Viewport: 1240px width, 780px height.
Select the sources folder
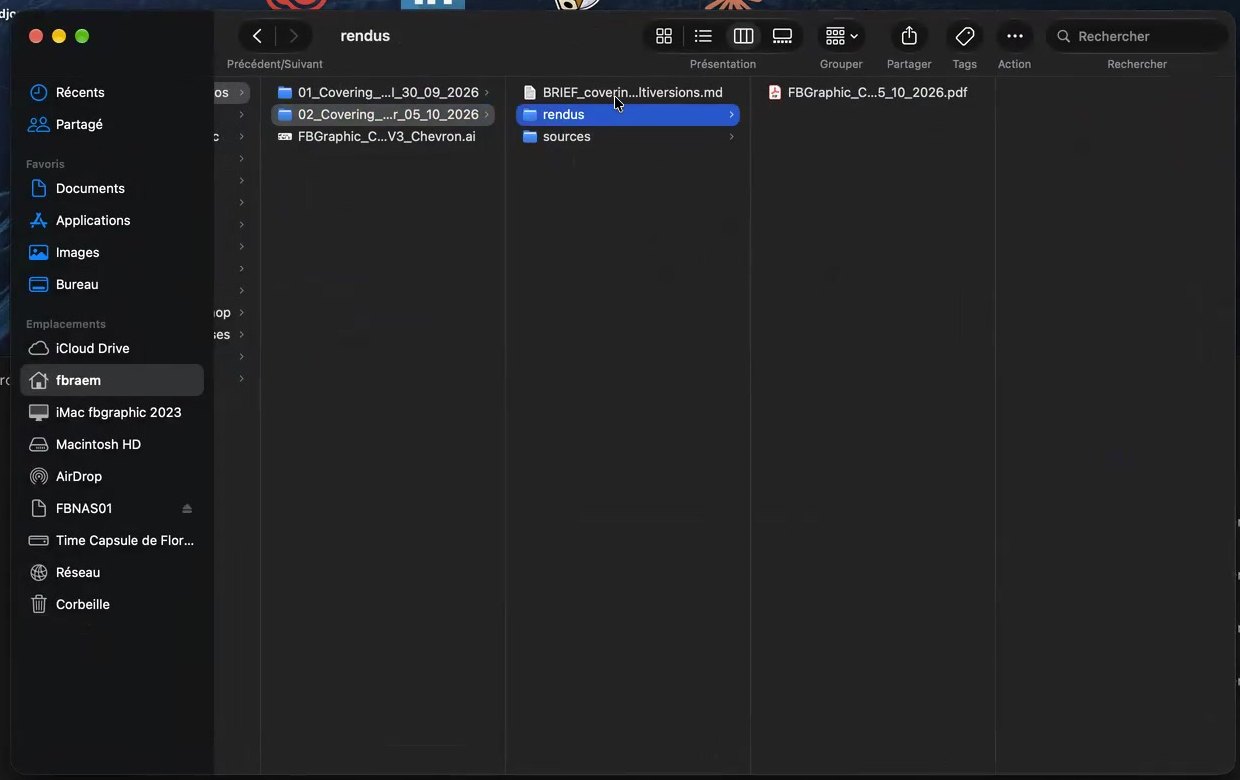628,136
